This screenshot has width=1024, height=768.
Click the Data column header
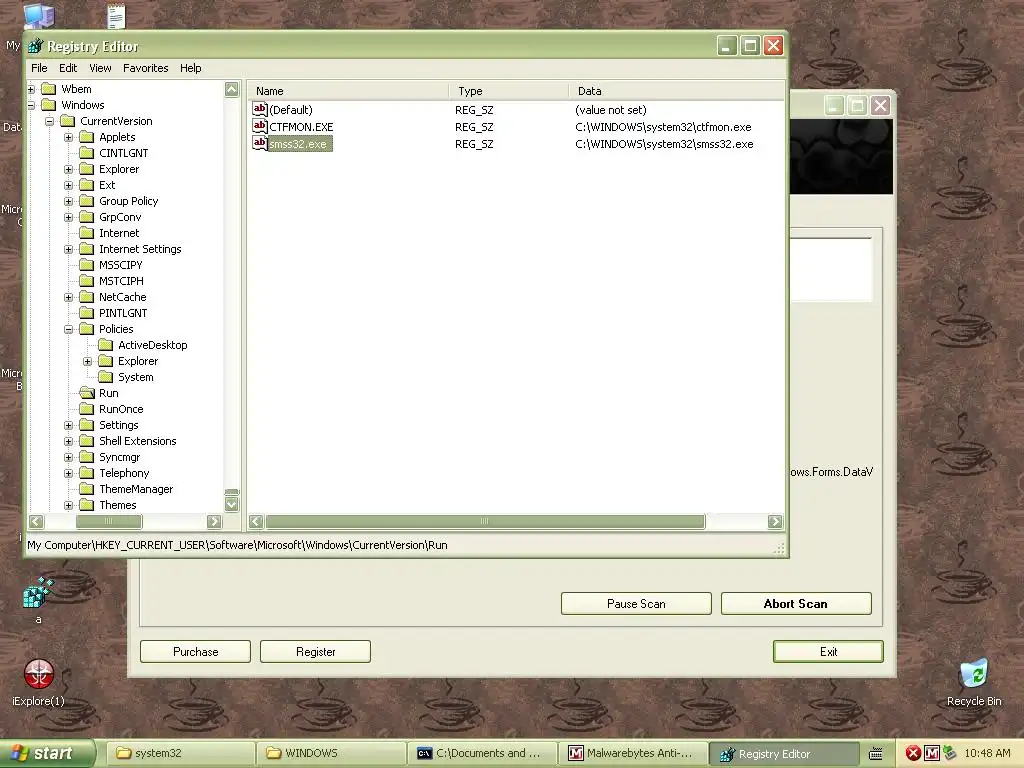676,91
